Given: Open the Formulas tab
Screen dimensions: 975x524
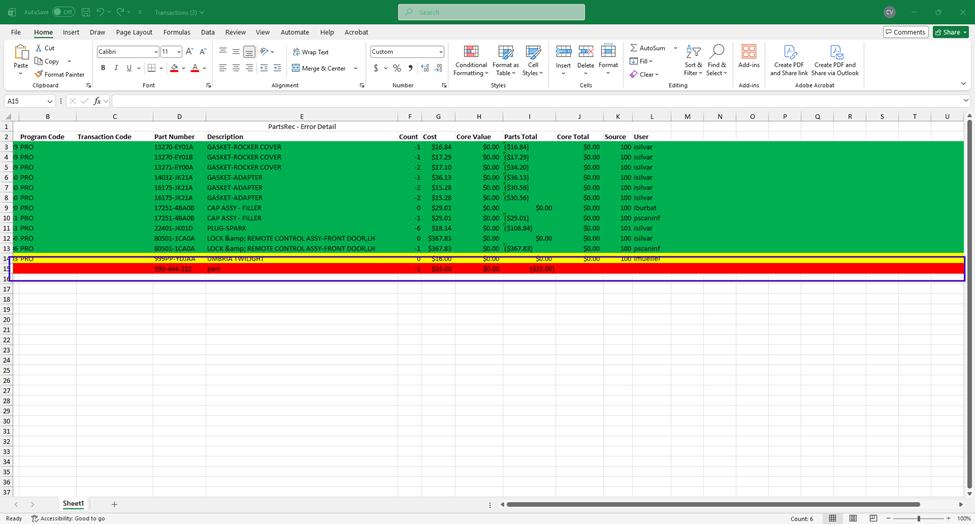Looking at the screenshot, I should [x=177, y=32].
